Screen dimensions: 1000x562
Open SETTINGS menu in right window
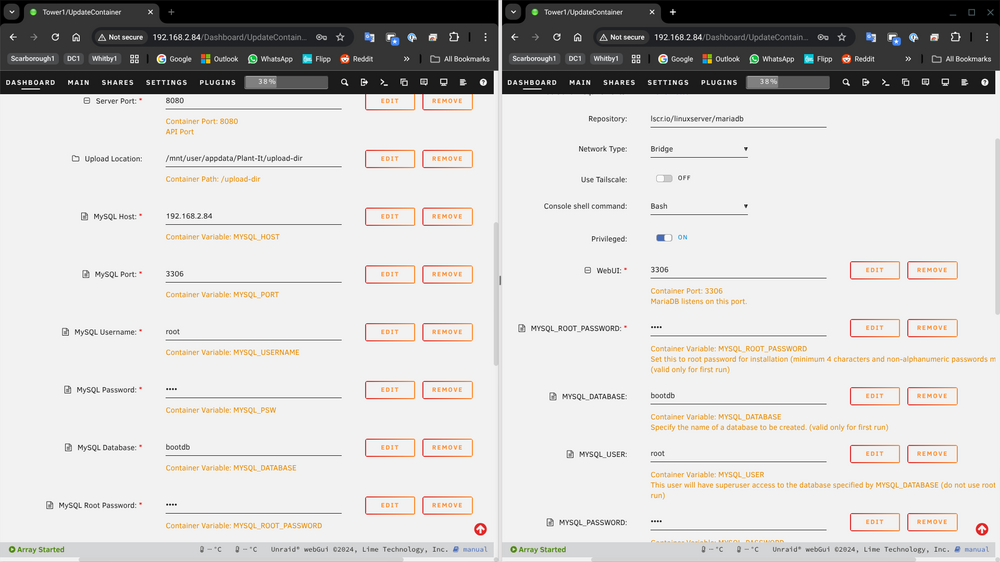(668, 82)
